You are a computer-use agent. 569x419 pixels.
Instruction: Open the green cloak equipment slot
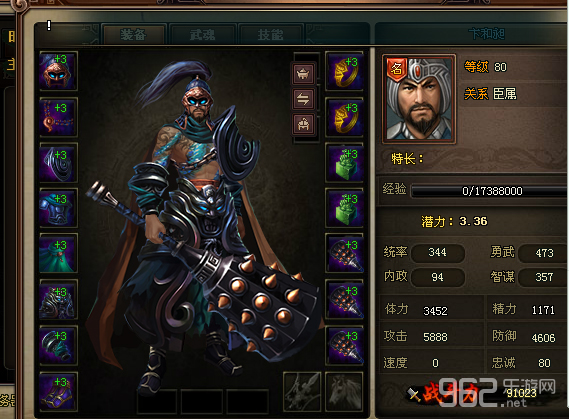pyautogui.click(x=58, y=253)
